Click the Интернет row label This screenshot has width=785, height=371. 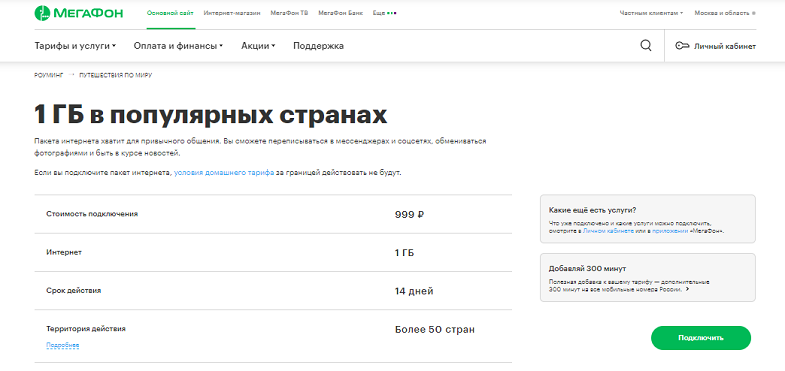coord(64,252)
